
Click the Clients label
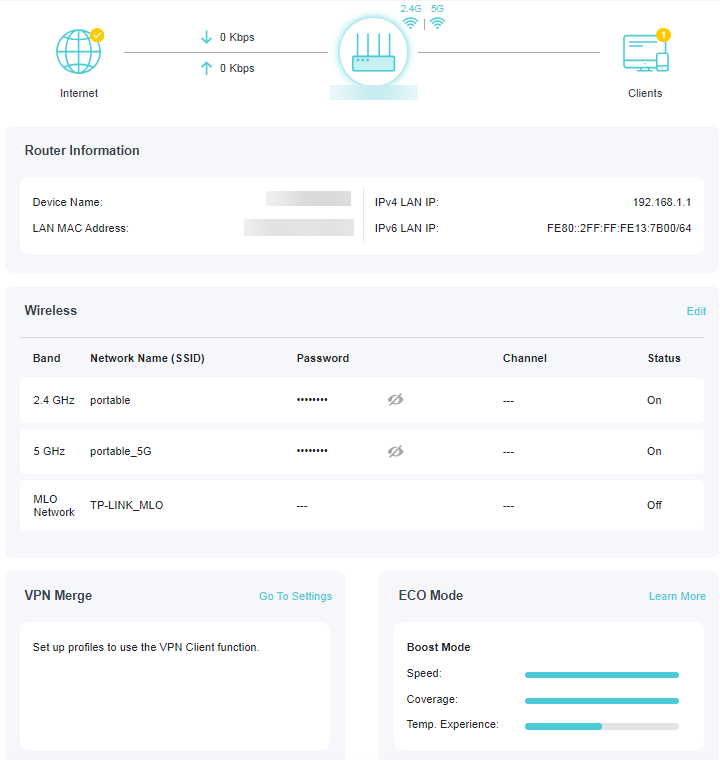[x=645, y=93]
